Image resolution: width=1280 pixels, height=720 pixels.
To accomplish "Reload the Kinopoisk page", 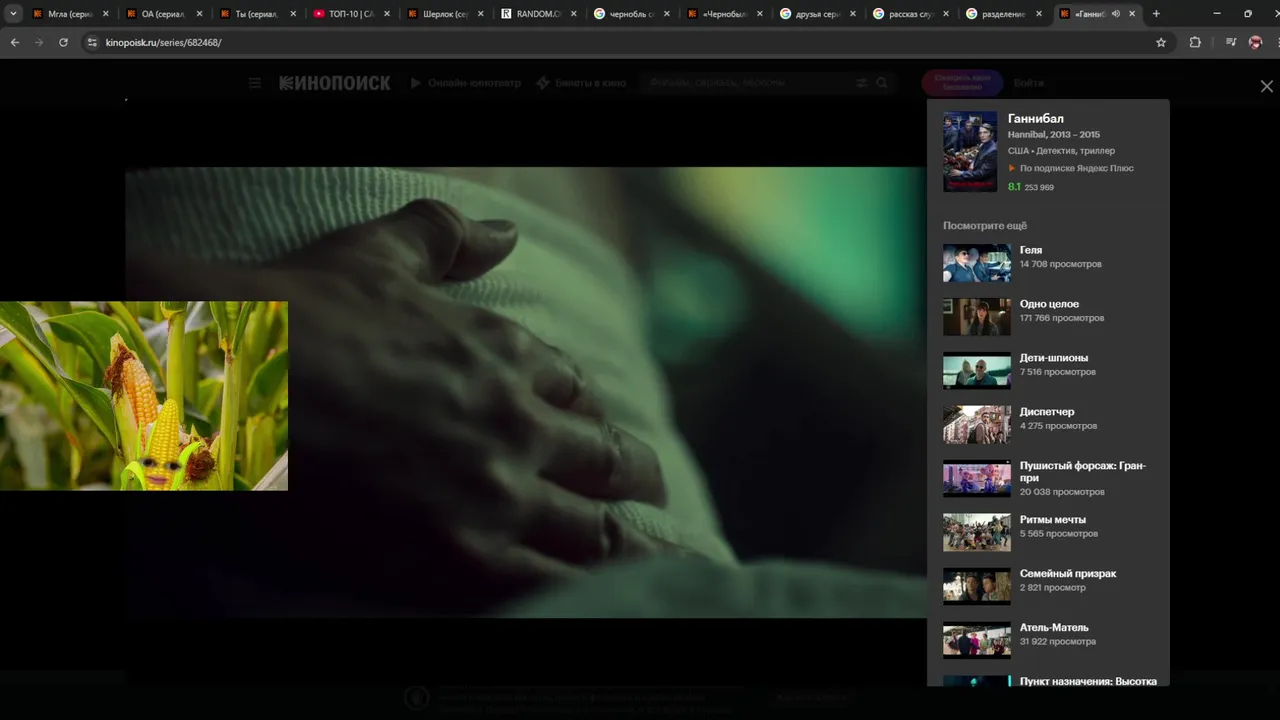I will coord(63,42).
